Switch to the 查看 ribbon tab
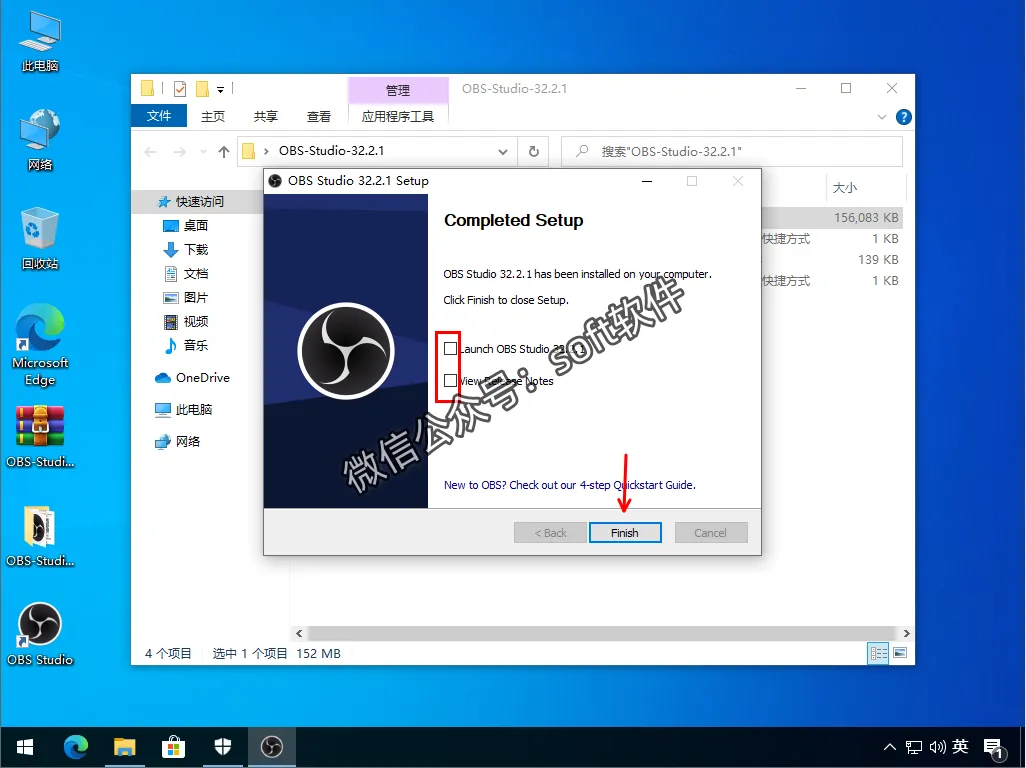1026x768 pixels. pyautogui.click(x=319, y=116)
